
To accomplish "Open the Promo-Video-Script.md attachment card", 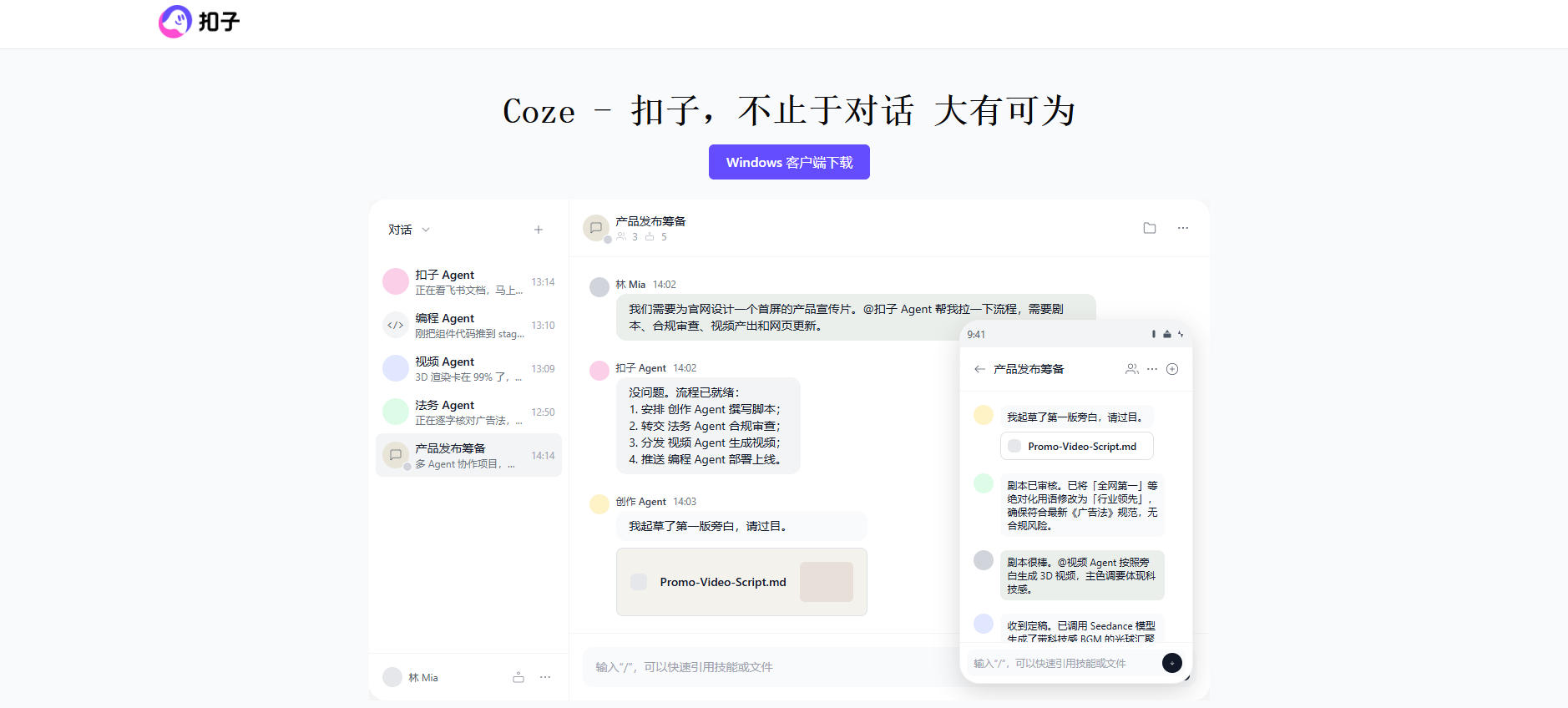I will click(741, 582).
